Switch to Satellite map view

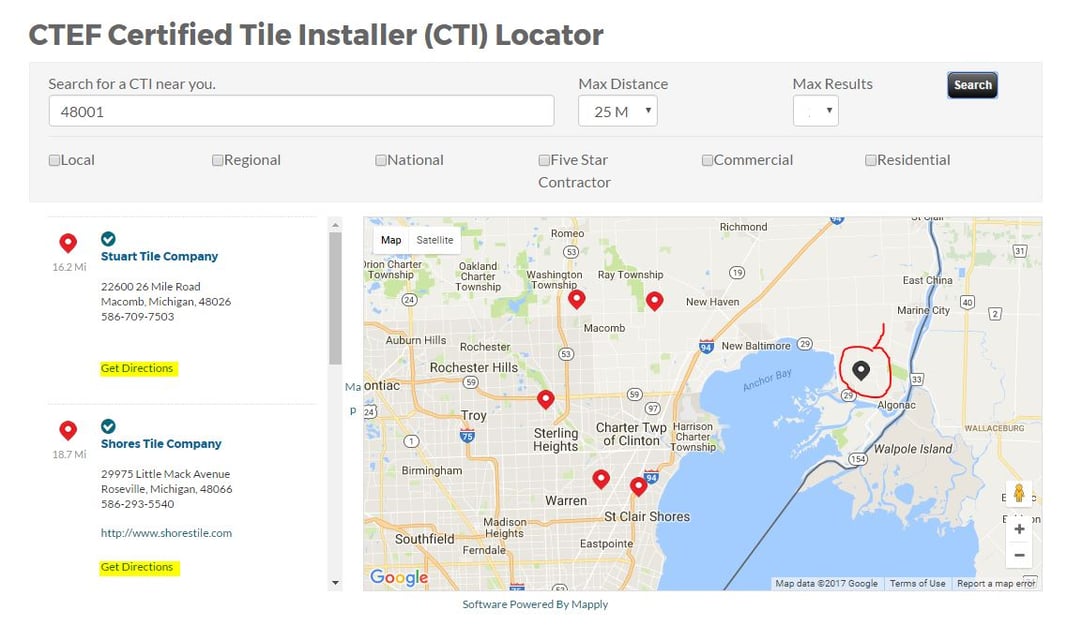point(435,240)
